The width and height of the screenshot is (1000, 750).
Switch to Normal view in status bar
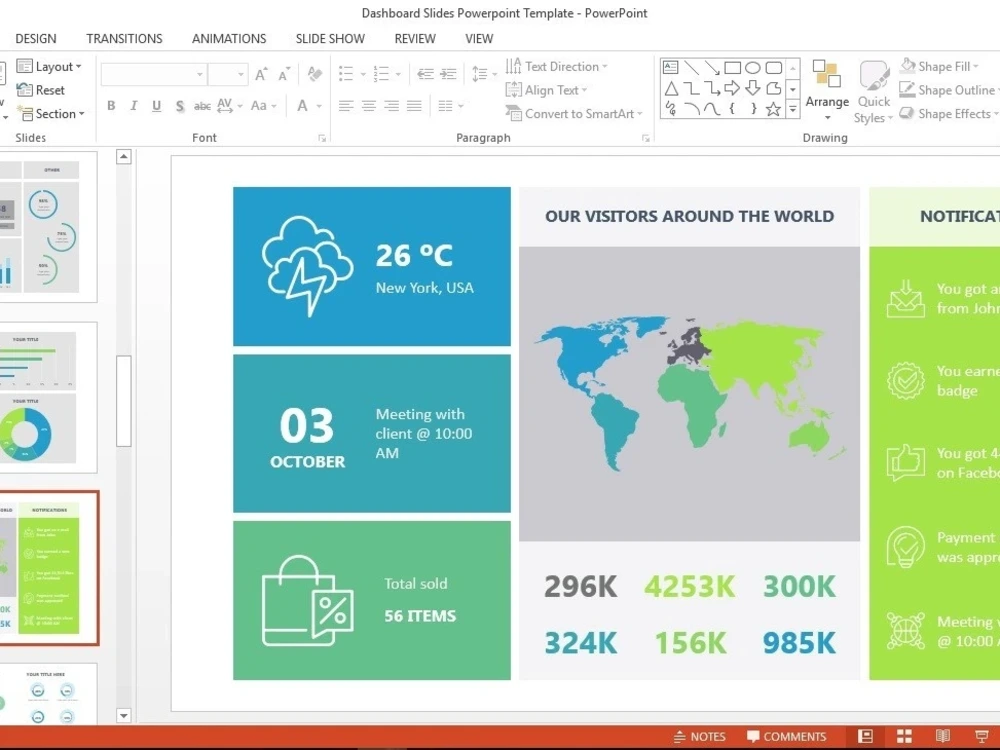pyautogui.click(x=865, y=736)
